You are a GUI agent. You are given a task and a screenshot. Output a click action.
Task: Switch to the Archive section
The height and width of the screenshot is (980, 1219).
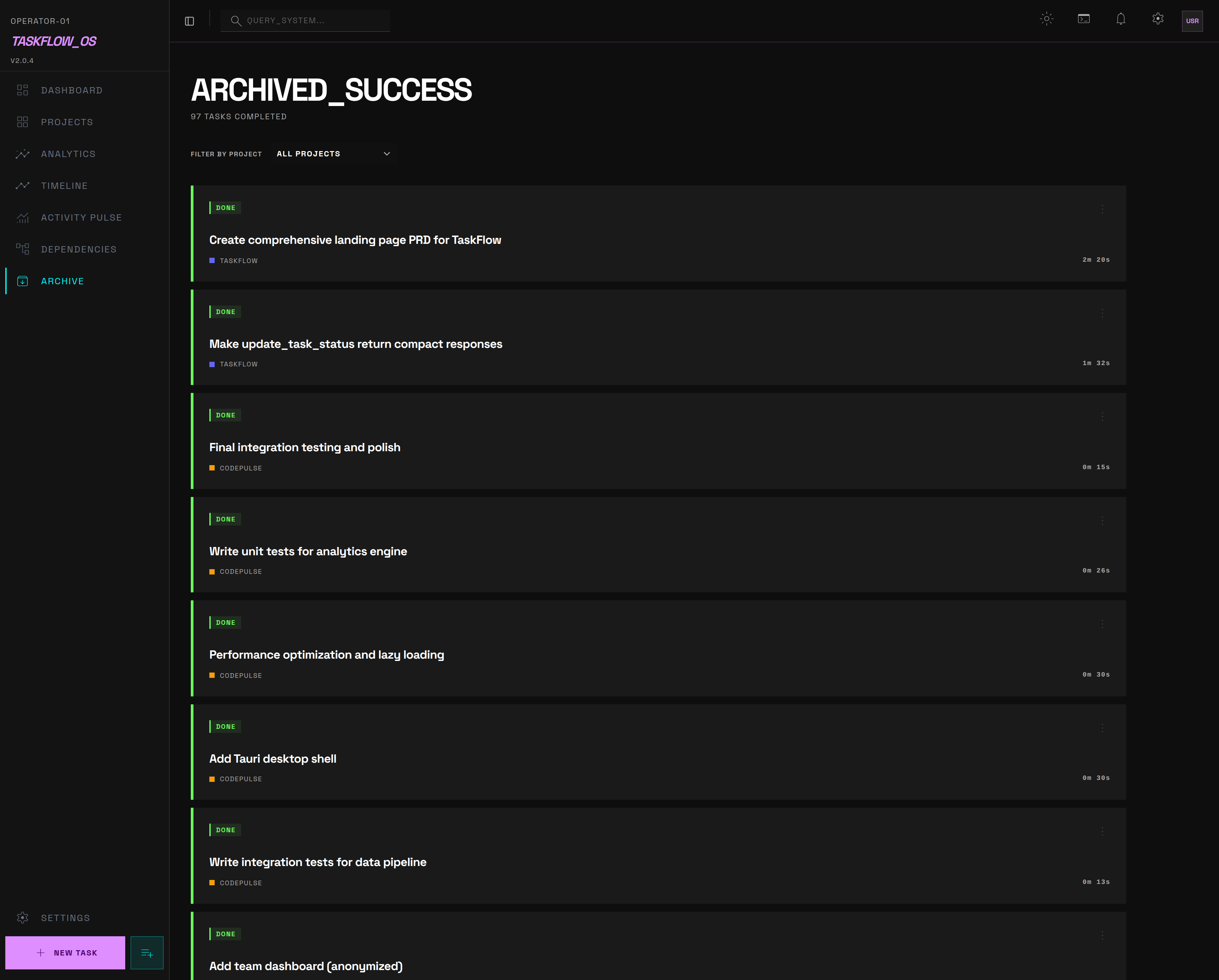[x=62, y=281]
